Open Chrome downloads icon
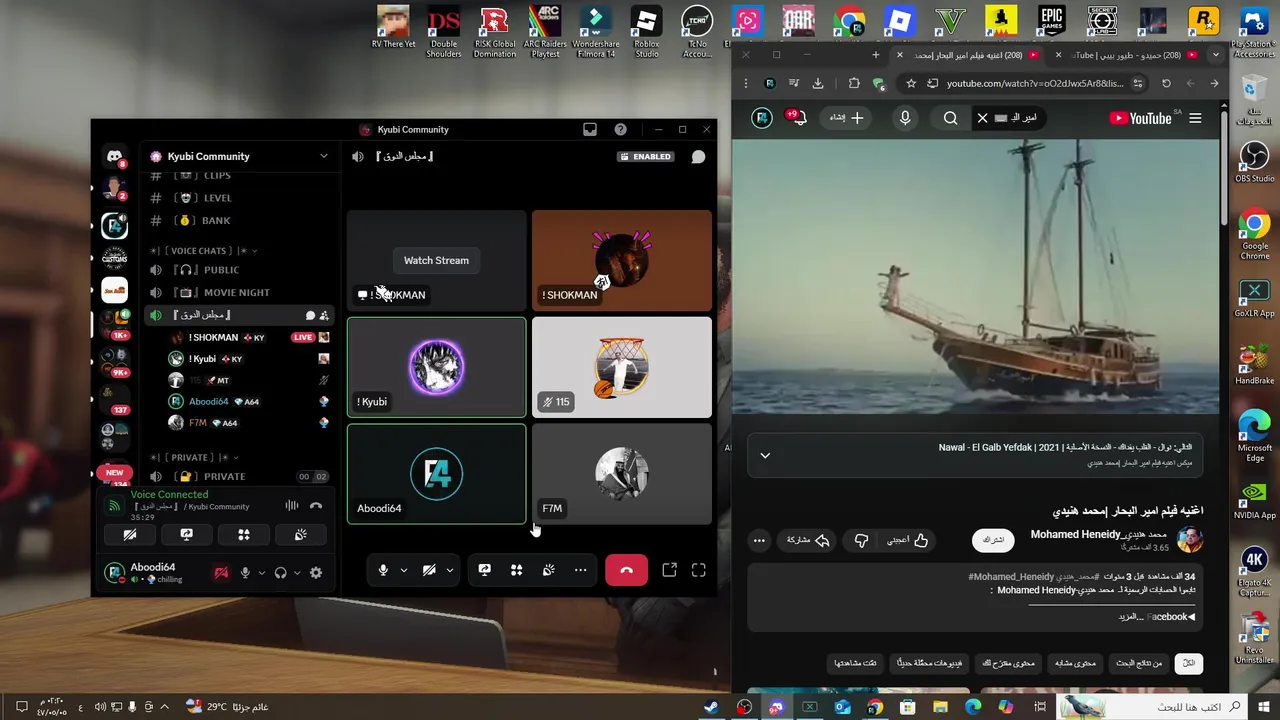 tap(818, 84)
